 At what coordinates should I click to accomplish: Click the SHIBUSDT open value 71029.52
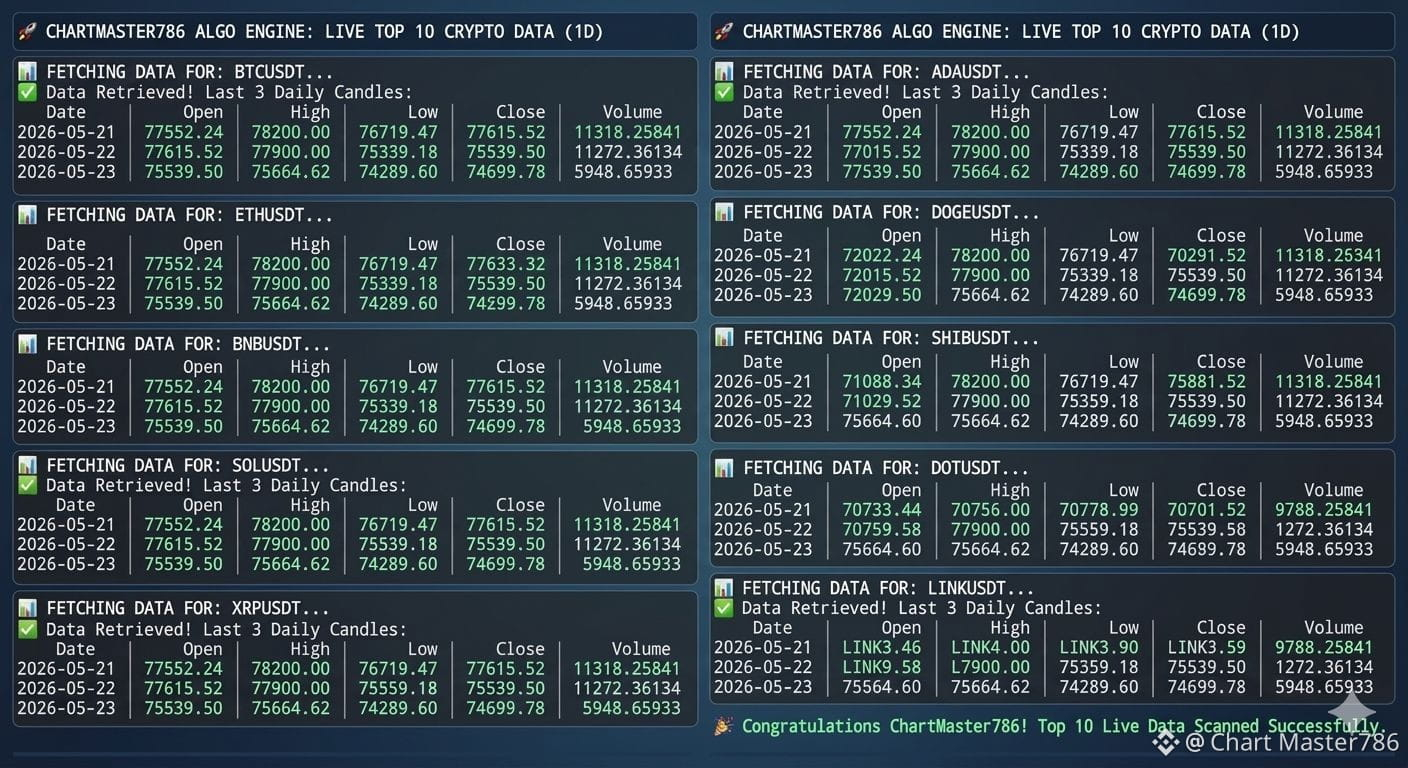click(x=882, y=401)
